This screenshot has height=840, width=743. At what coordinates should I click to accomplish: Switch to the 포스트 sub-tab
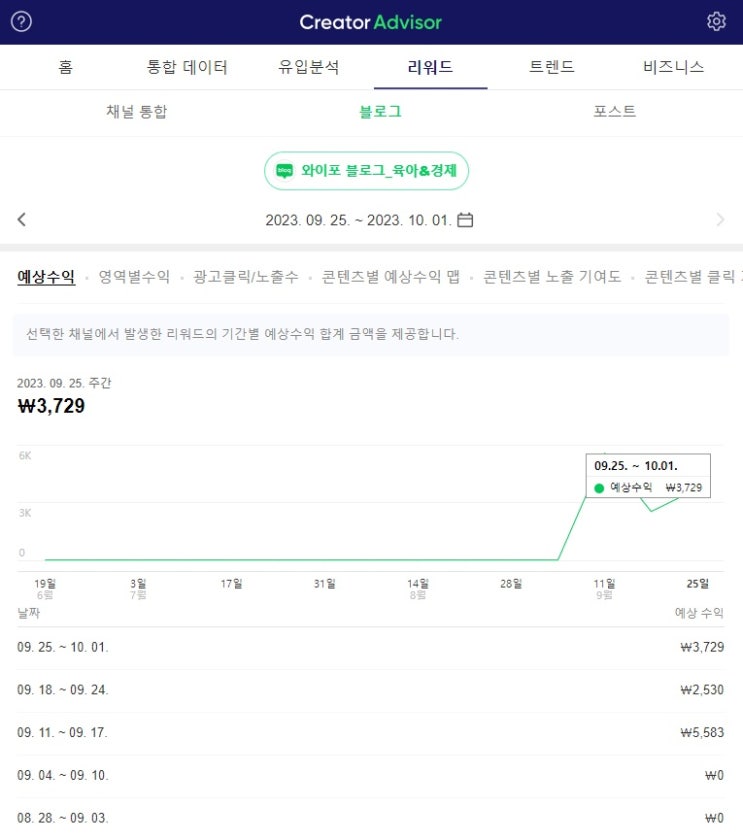tap(614, 112)
